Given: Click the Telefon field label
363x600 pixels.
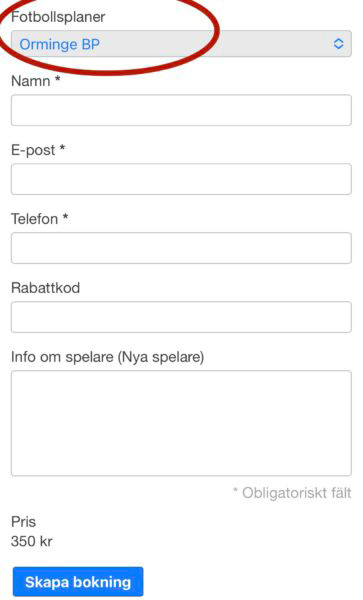Looking at the screenshot, I should [34, 219].
